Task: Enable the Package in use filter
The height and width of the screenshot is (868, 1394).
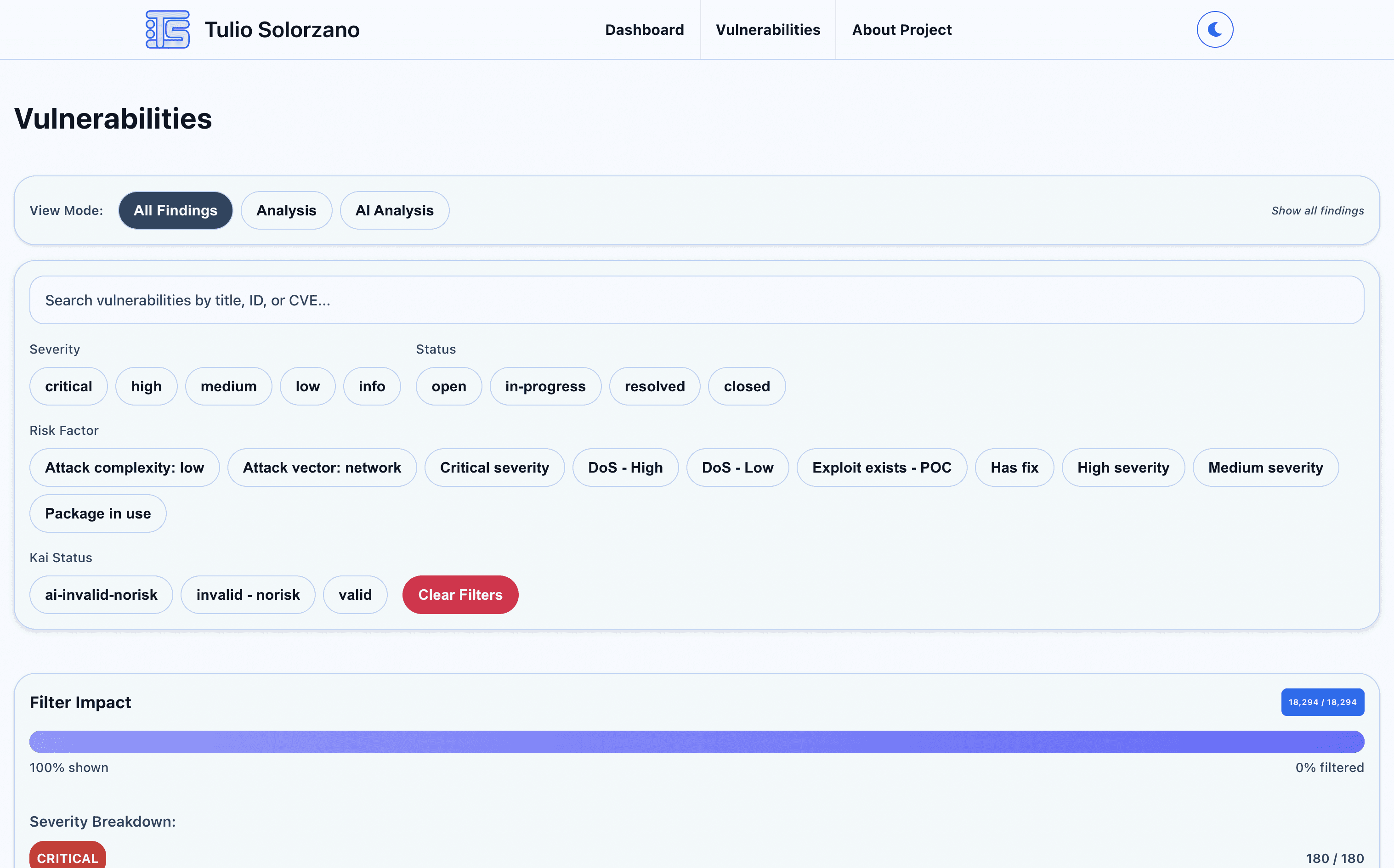Action: [97, 513]
